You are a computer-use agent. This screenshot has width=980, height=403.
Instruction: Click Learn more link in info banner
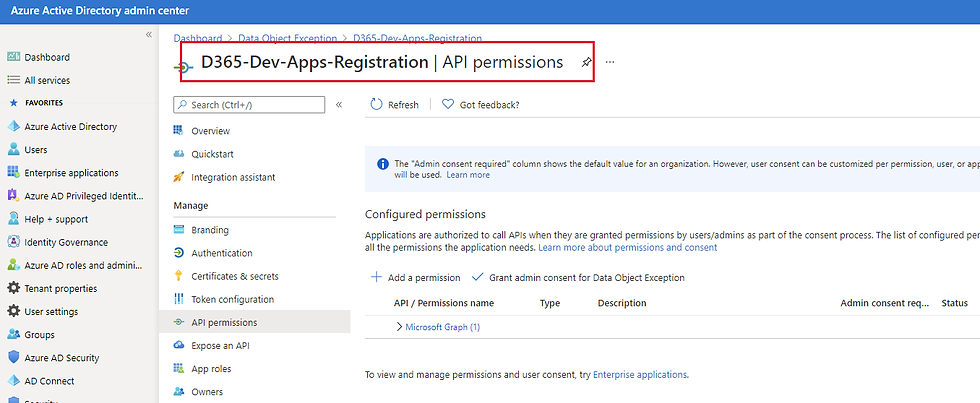pyautogui.click(x=468, y=175)
